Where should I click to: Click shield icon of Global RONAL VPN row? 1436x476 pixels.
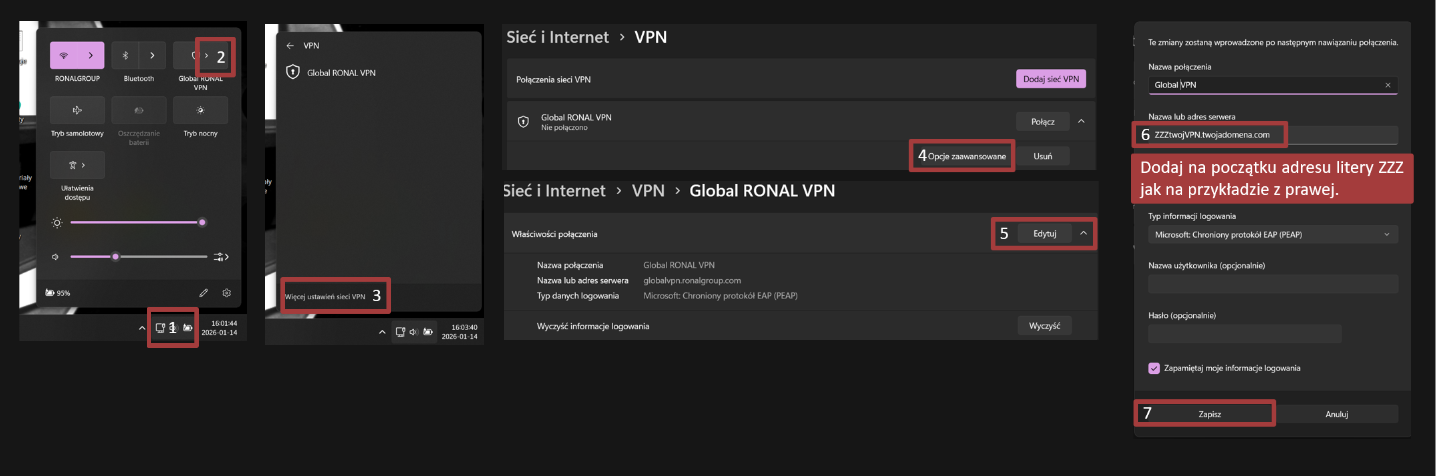(x=523, y=121)
